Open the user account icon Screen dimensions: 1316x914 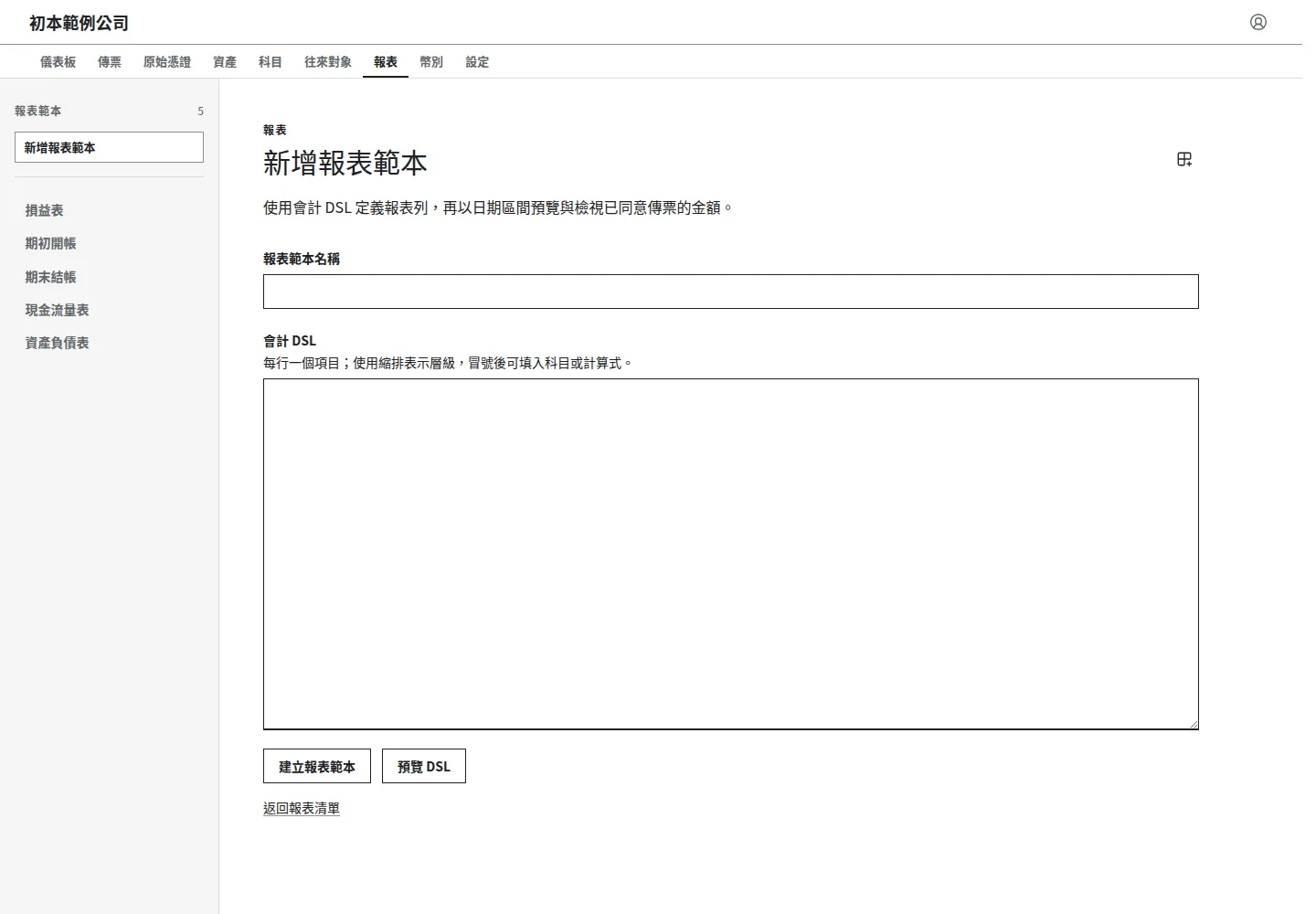tap(1258, 22)
